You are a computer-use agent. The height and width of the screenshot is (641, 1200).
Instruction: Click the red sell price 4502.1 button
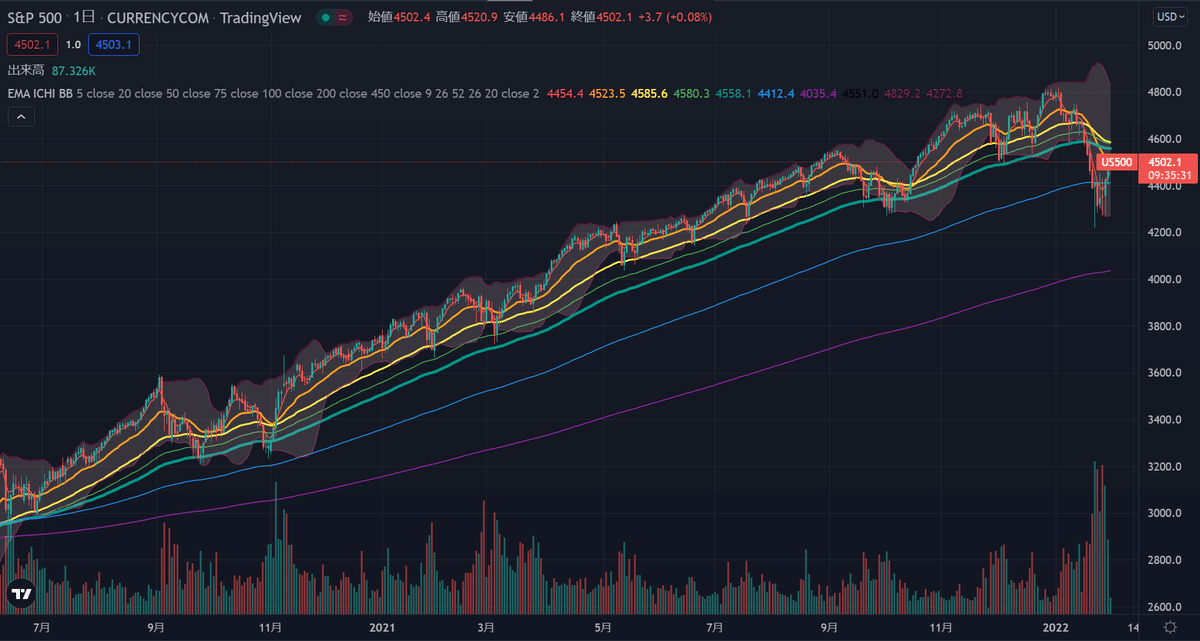(33, 44)
